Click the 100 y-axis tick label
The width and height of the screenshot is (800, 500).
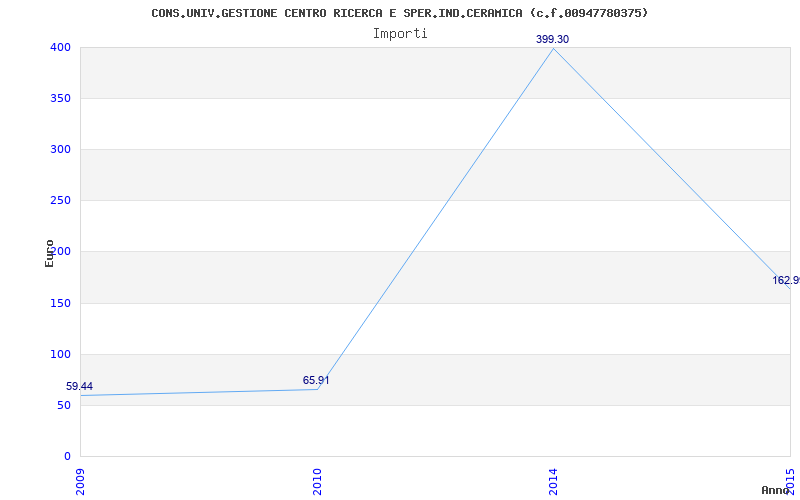pyautogui.click(x=60, y=354)
